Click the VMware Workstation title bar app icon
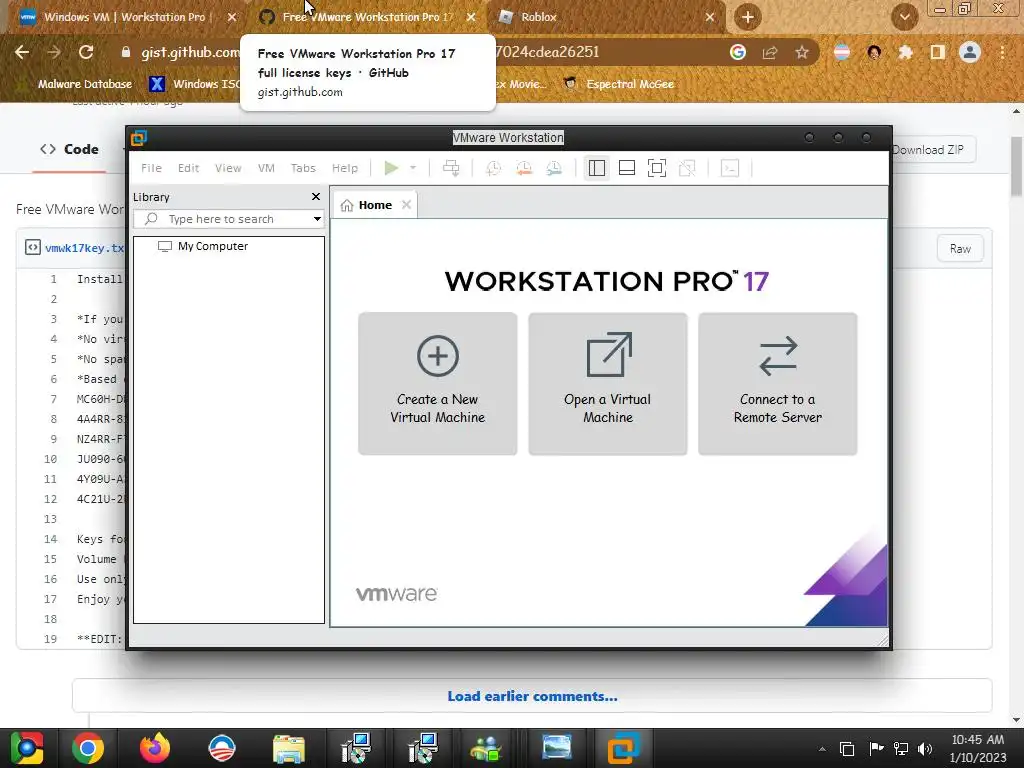The height and width of the screenshot is (768, 1024). coord(138,138)
